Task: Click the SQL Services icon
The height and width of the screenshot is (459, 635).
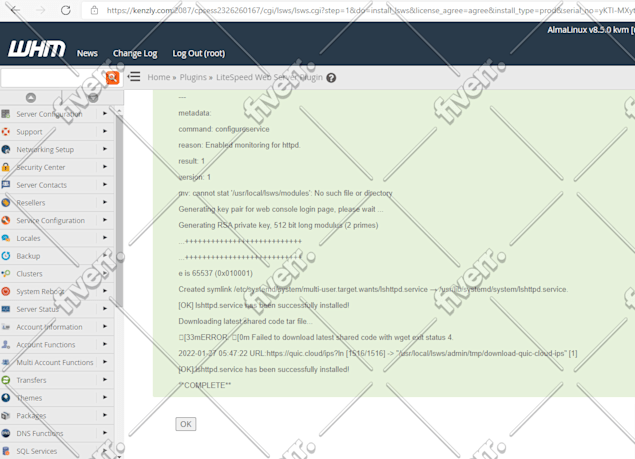Action: point(6,451)
